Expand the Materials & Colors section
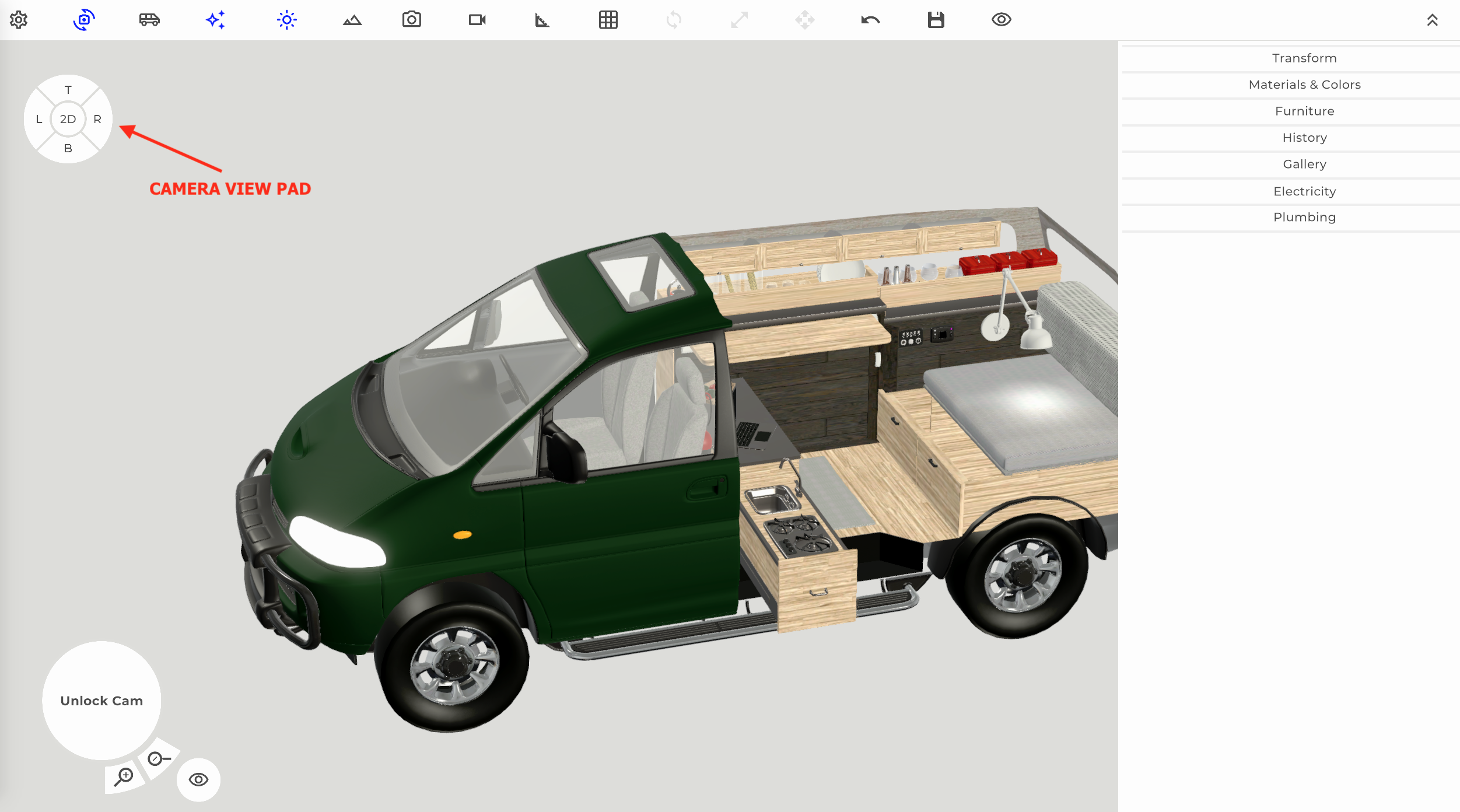The image size is (1460, 812). 1304,85
